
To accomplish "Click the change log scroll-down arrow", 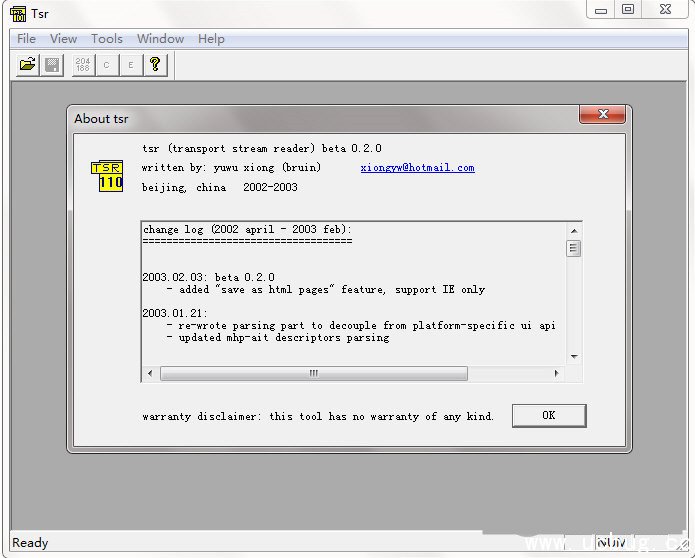I will (x=574, y=357).
